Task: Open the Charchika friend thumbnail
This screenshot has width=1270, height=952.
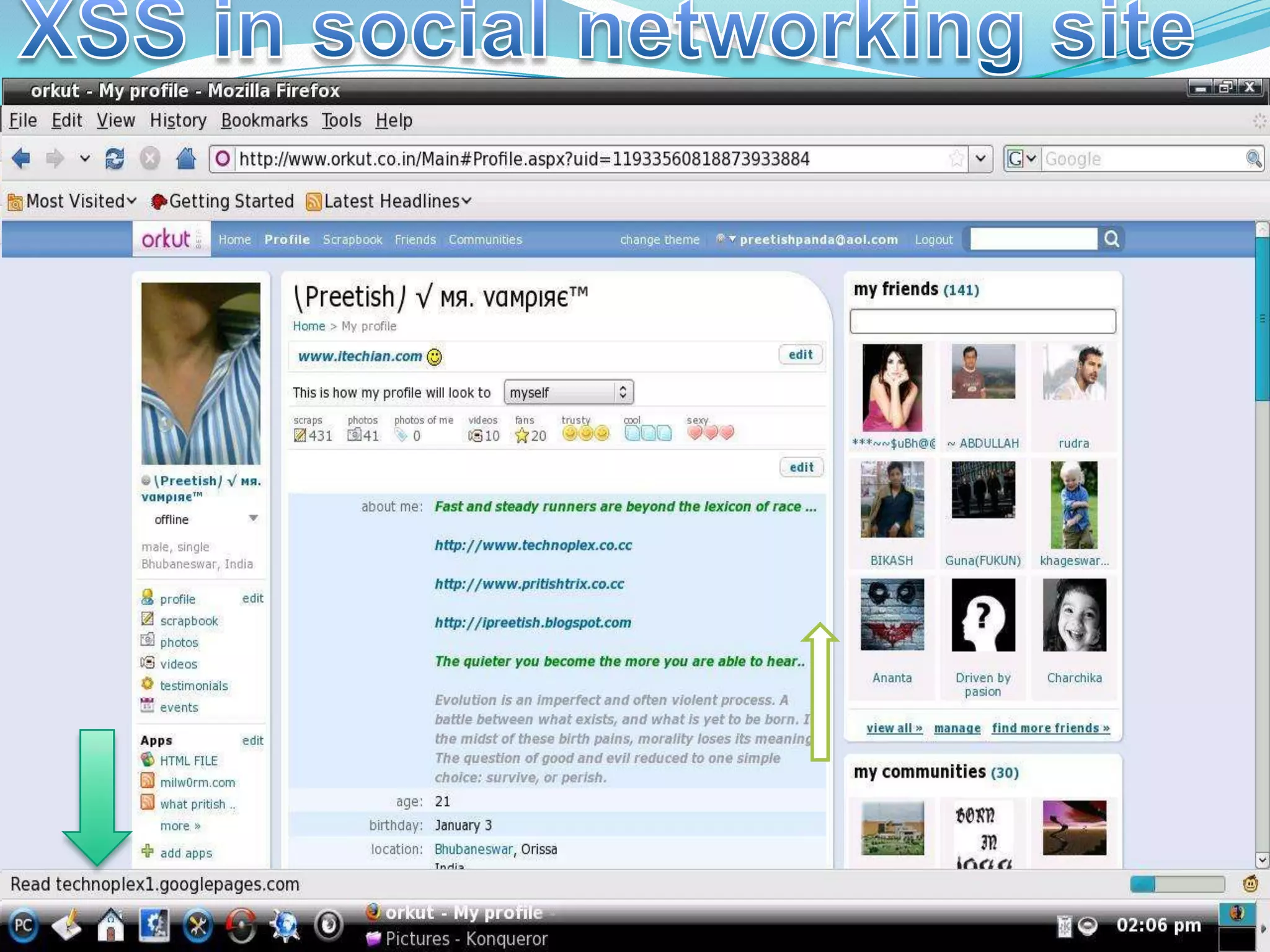Action: (1074, 615)
